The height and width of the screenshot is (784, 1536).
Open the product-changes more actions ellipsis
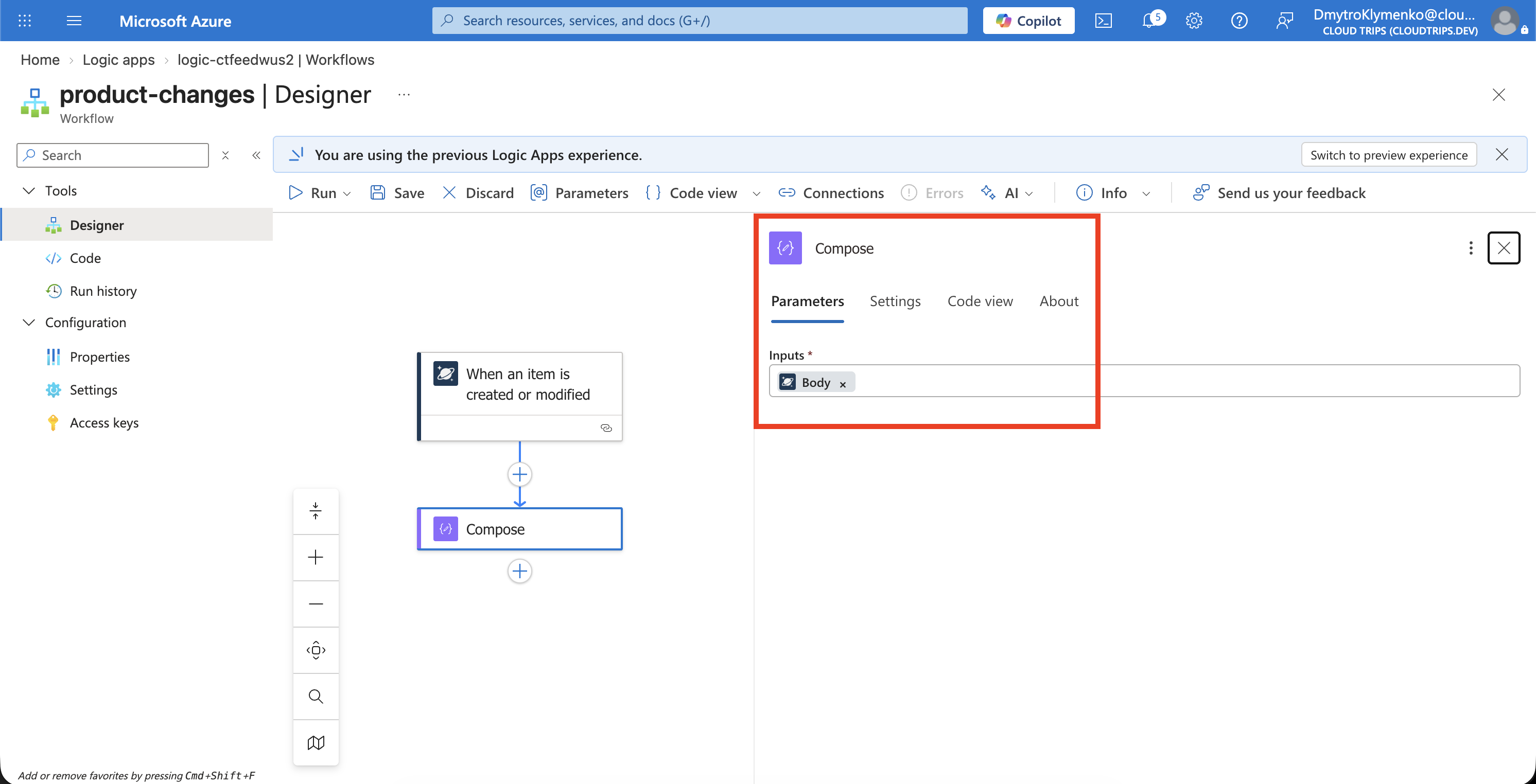coord(404,95)
